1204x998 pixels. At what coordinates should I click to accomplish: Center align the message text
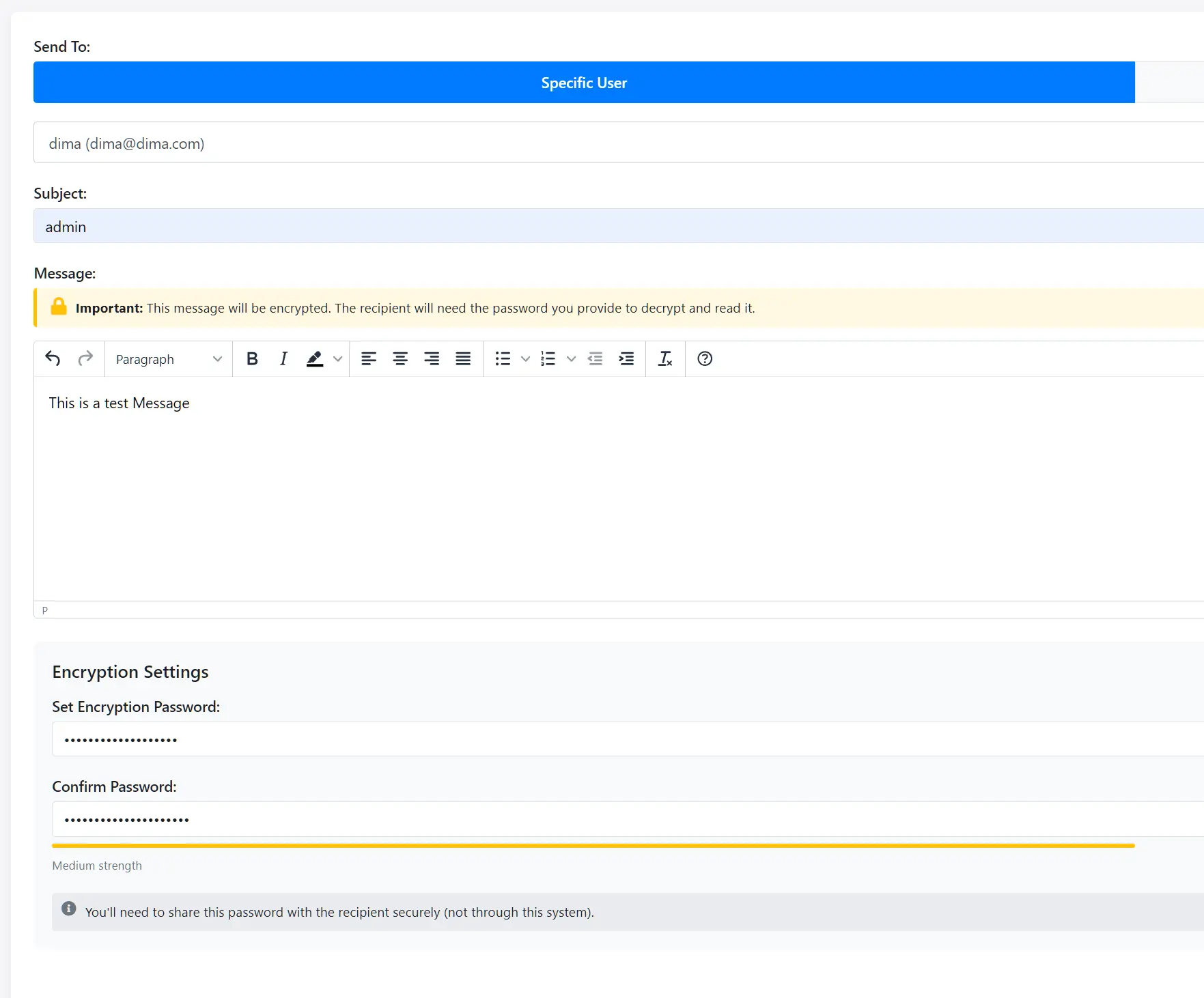click(x=400, y=358)
